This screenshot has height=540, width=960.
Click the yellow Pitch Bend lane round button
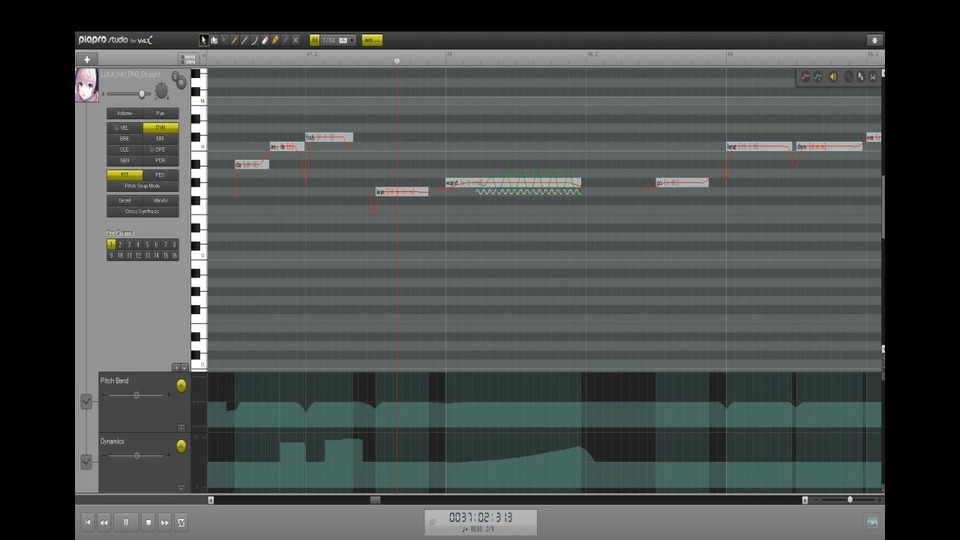(181, 385)
